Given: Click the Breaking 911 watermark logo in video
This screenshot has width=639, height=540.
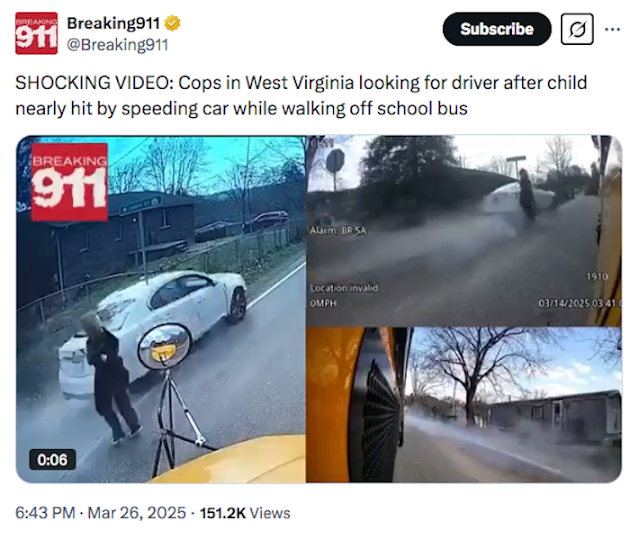Looking at the screenshot, I should pyautogui.click(x=70, y=182).
